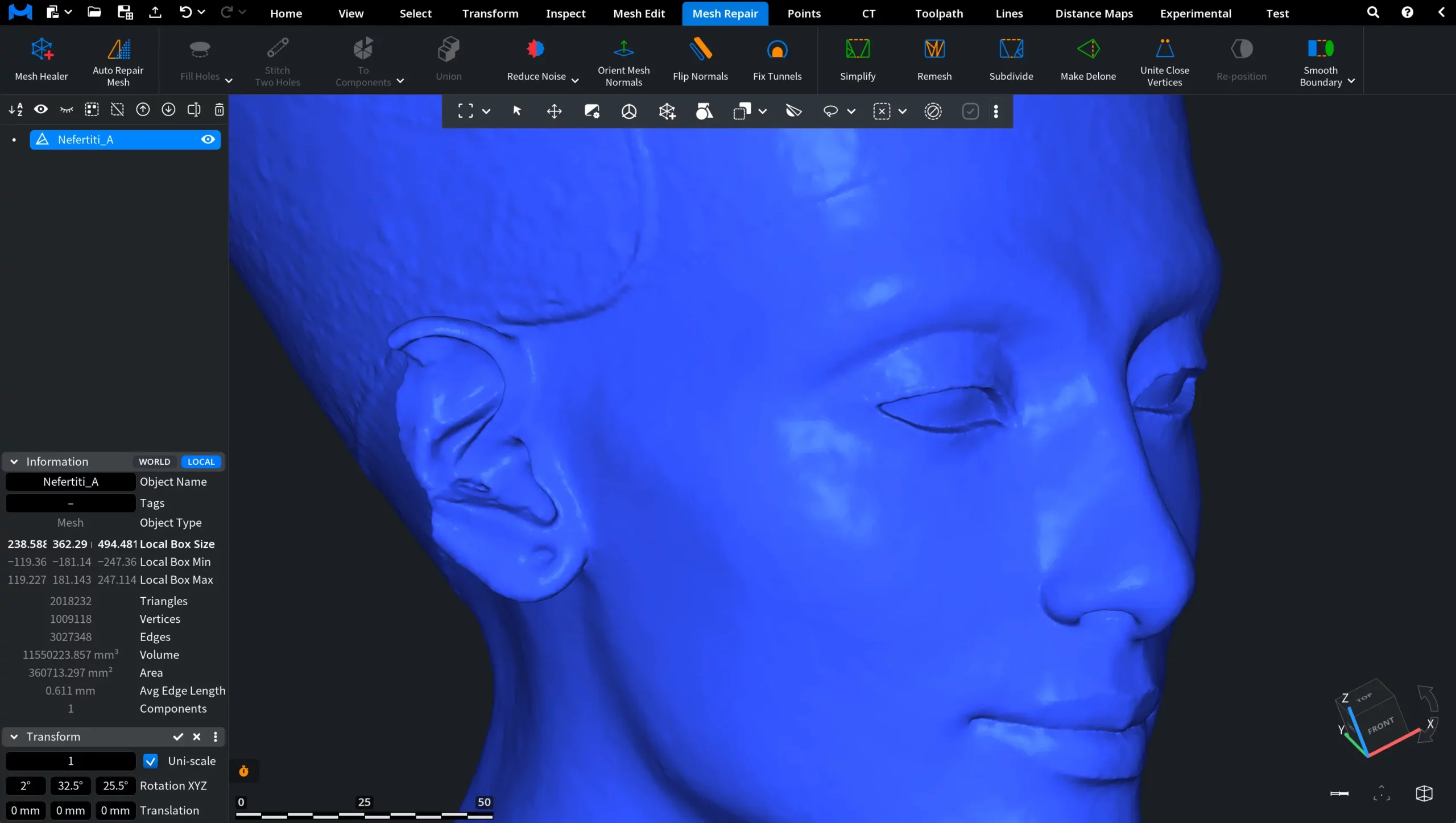
Task: Show all objects with the eye icon
Action: tap(41, 109)
